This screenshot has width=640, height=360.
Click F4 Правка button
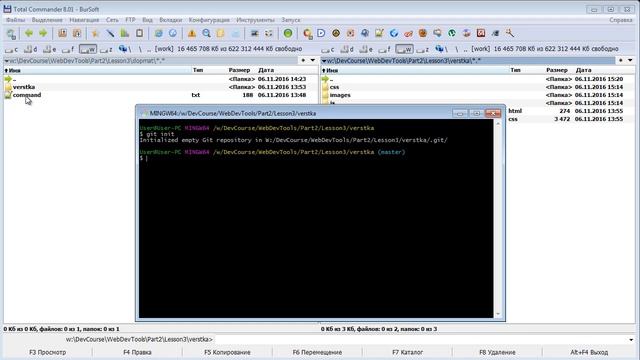(137, 352)
